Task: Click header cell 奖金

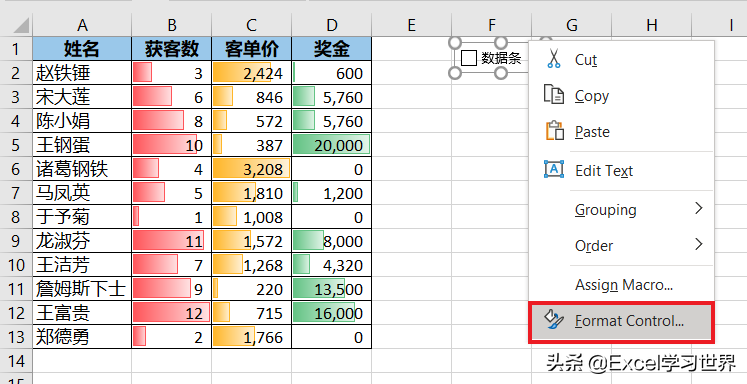Action: pos(332,49)
